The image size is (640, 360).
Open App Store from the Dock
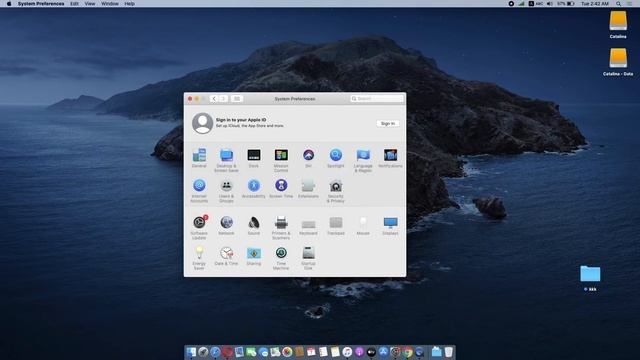(x=383, y=352)
